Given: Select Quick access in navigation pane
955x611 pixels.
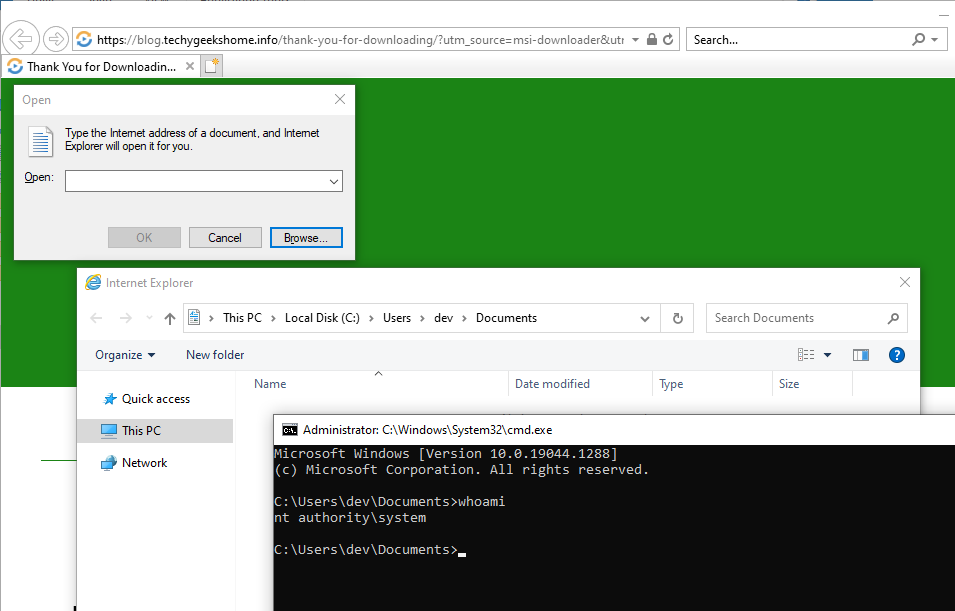Looking at the screenshot, I should pos(155,399).
